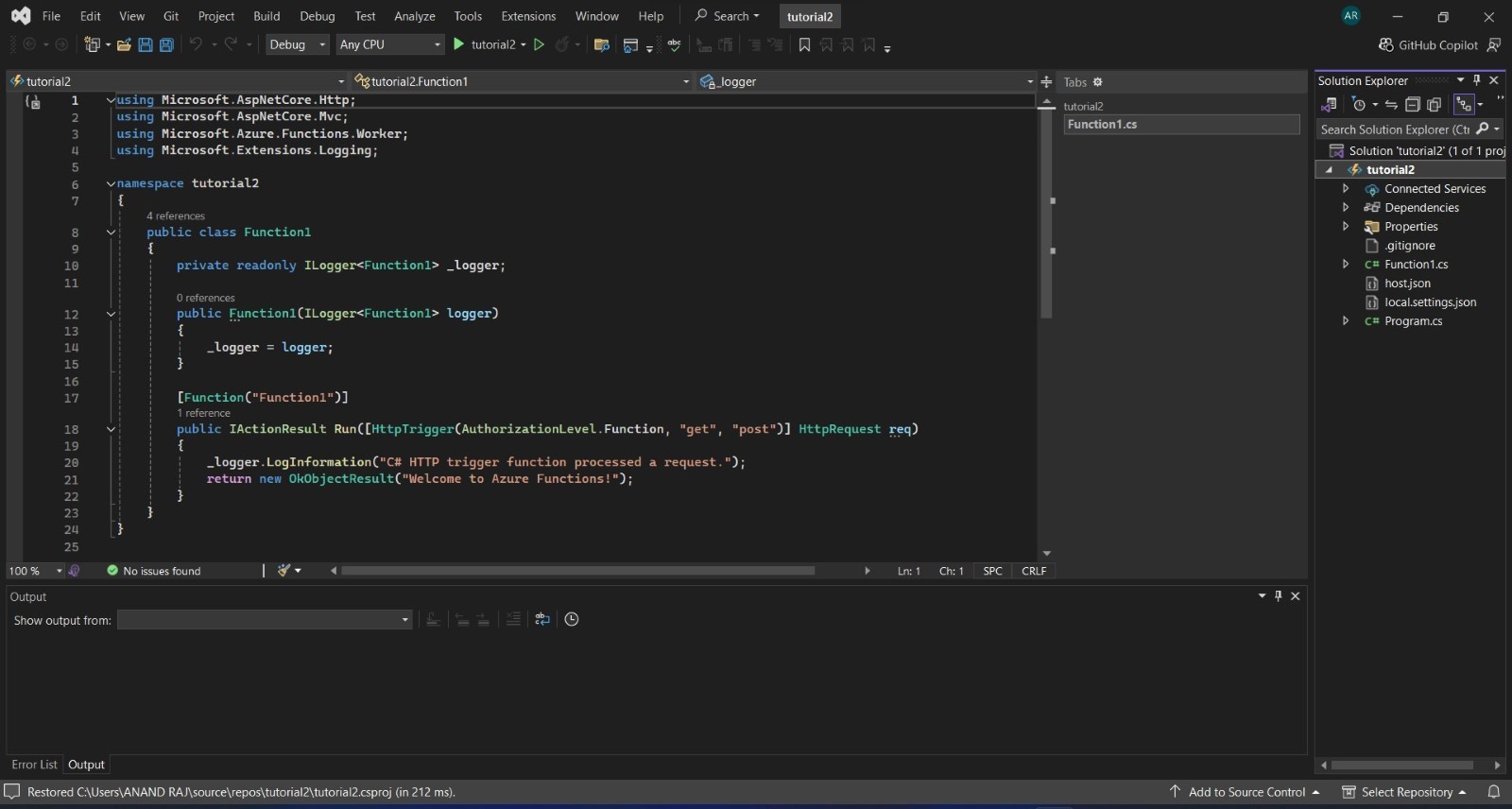Screen dimensions: 1512x809
Task: Open the Build menu
Action: (266, 16)
